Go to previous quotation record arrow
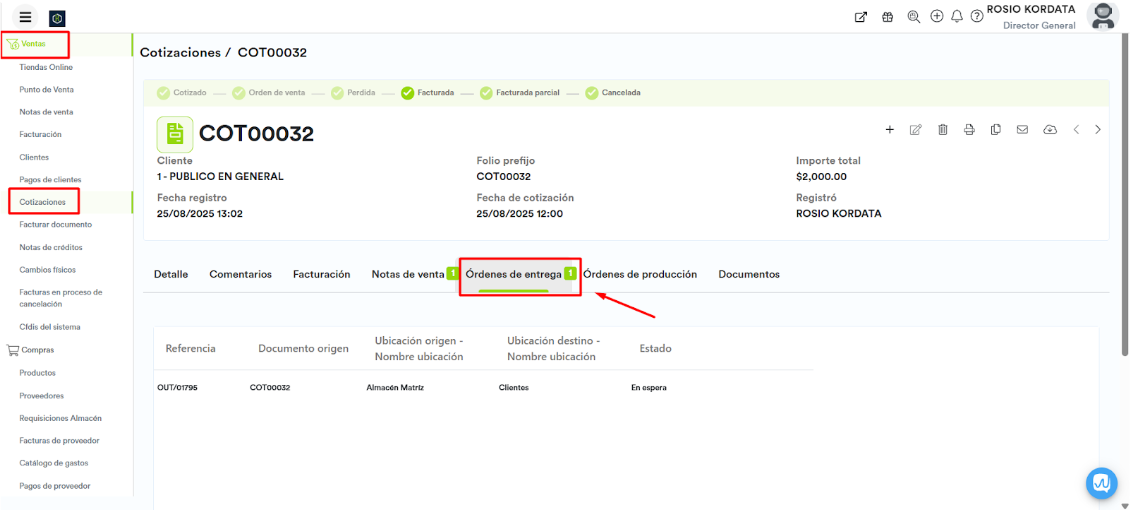The width and height of the screenshot is (1136, 510). point(1076,130)
